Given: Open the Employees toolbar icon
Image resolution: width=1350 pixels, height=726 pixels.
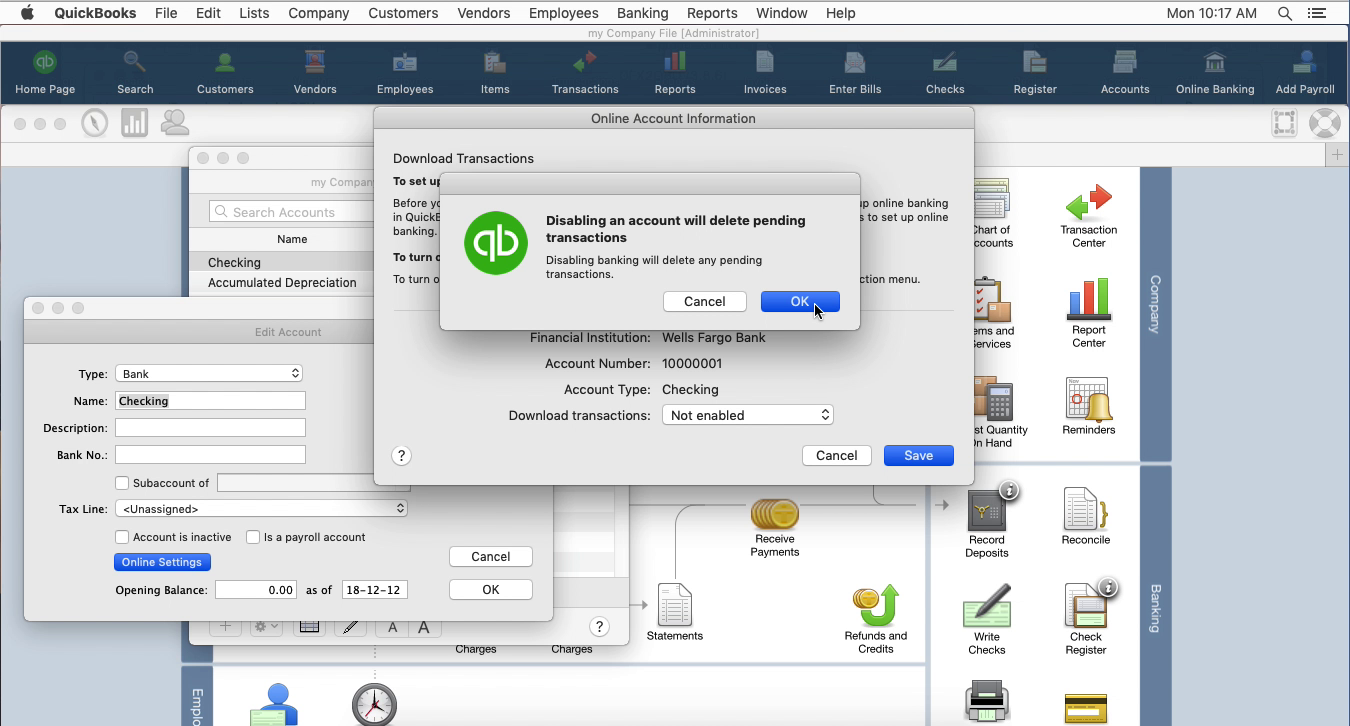Looking at the screenshot, I should coord(405,72).
